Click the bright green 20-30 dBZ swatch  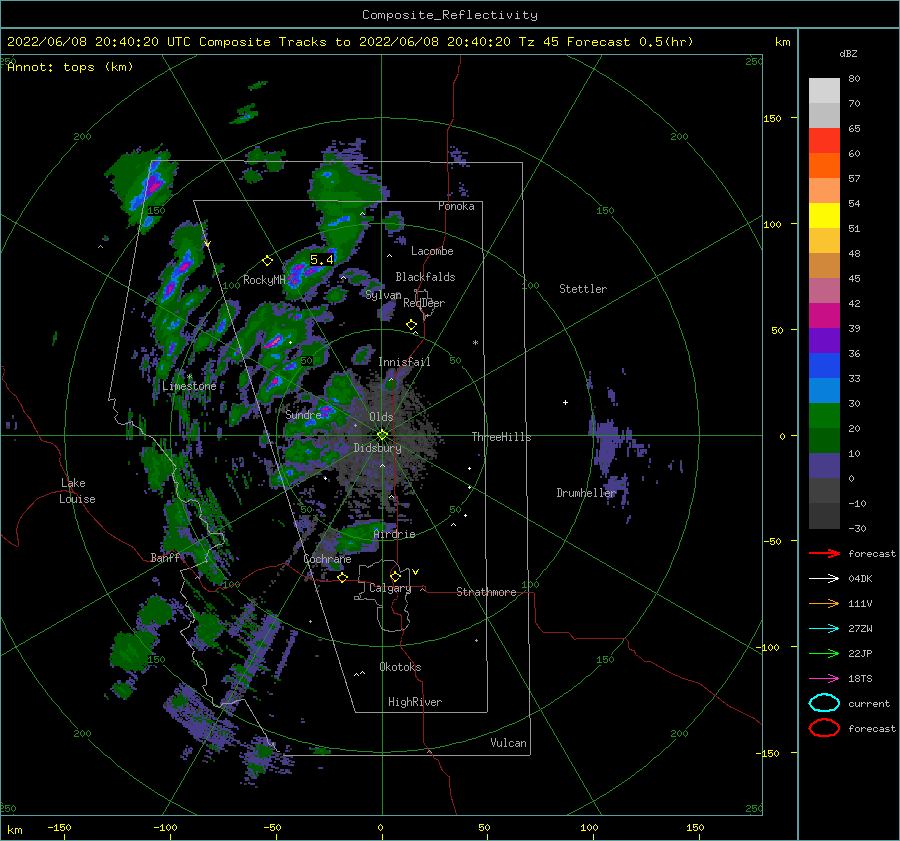824,415
